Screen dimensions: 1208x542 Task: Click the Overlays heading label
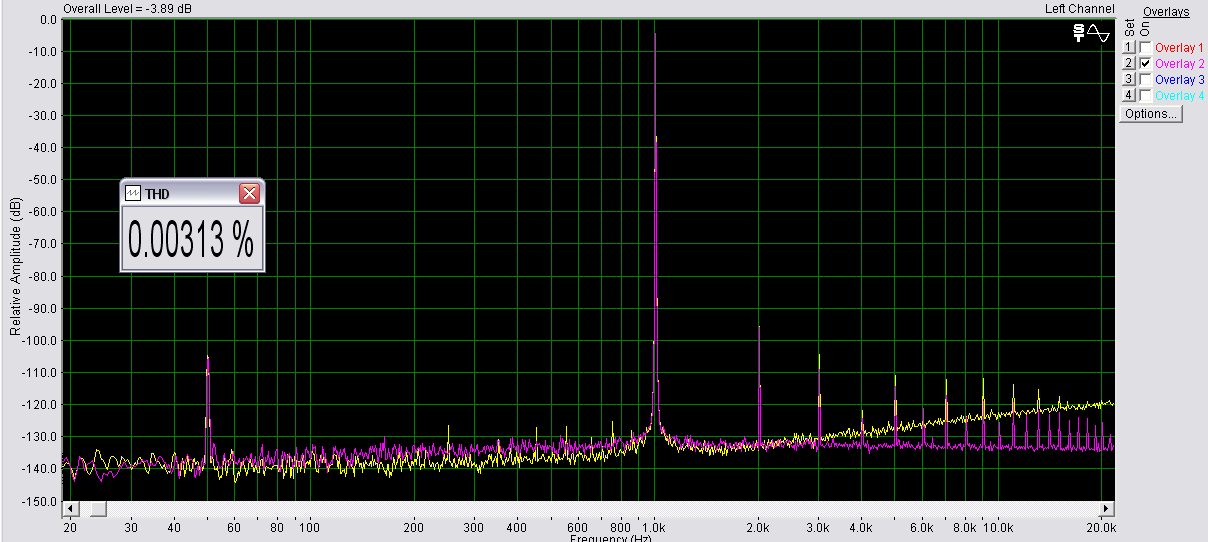point(1166,12)
